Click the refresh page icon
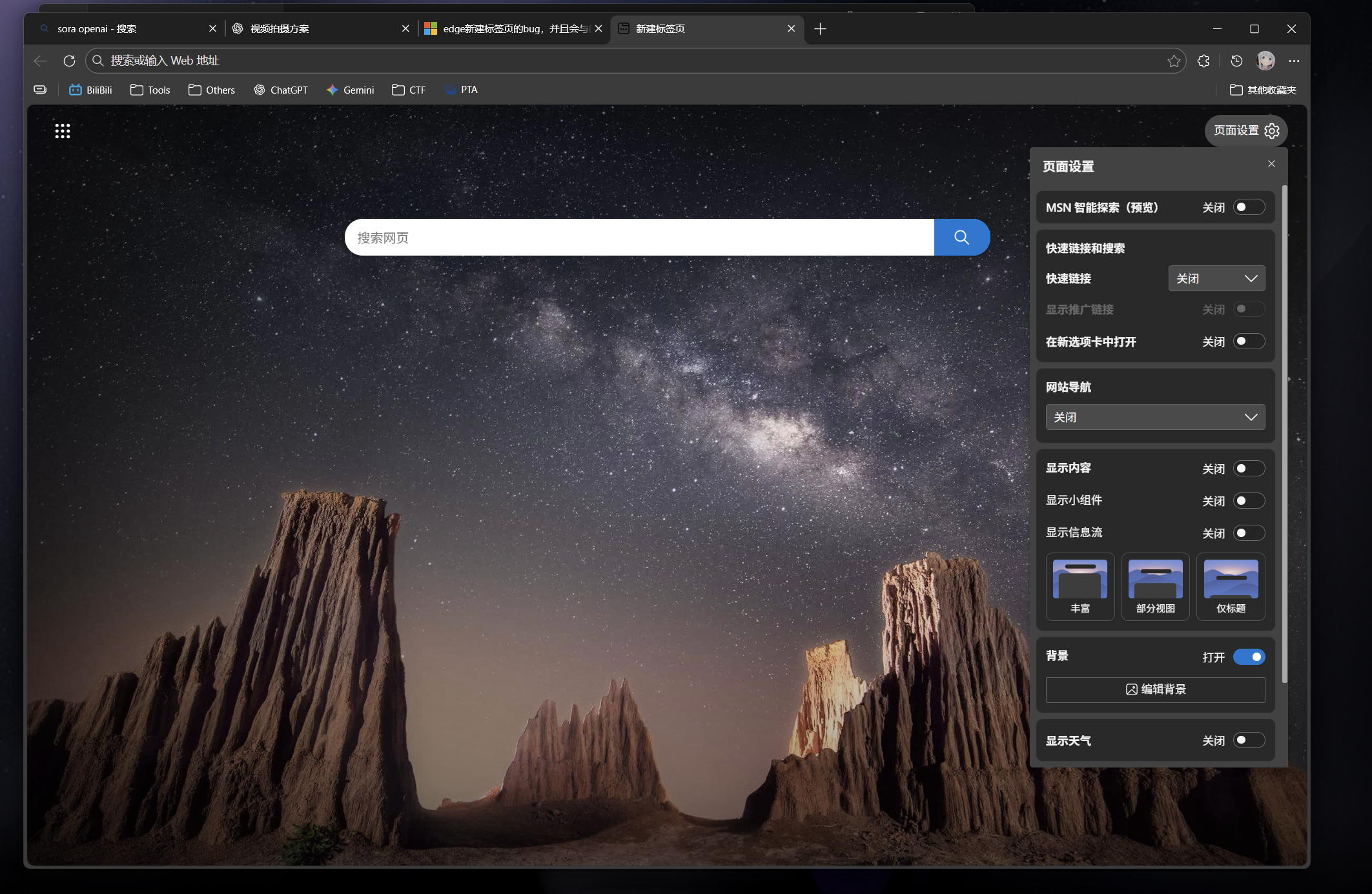The image size is (1372, 894). [x=69, y=61]
